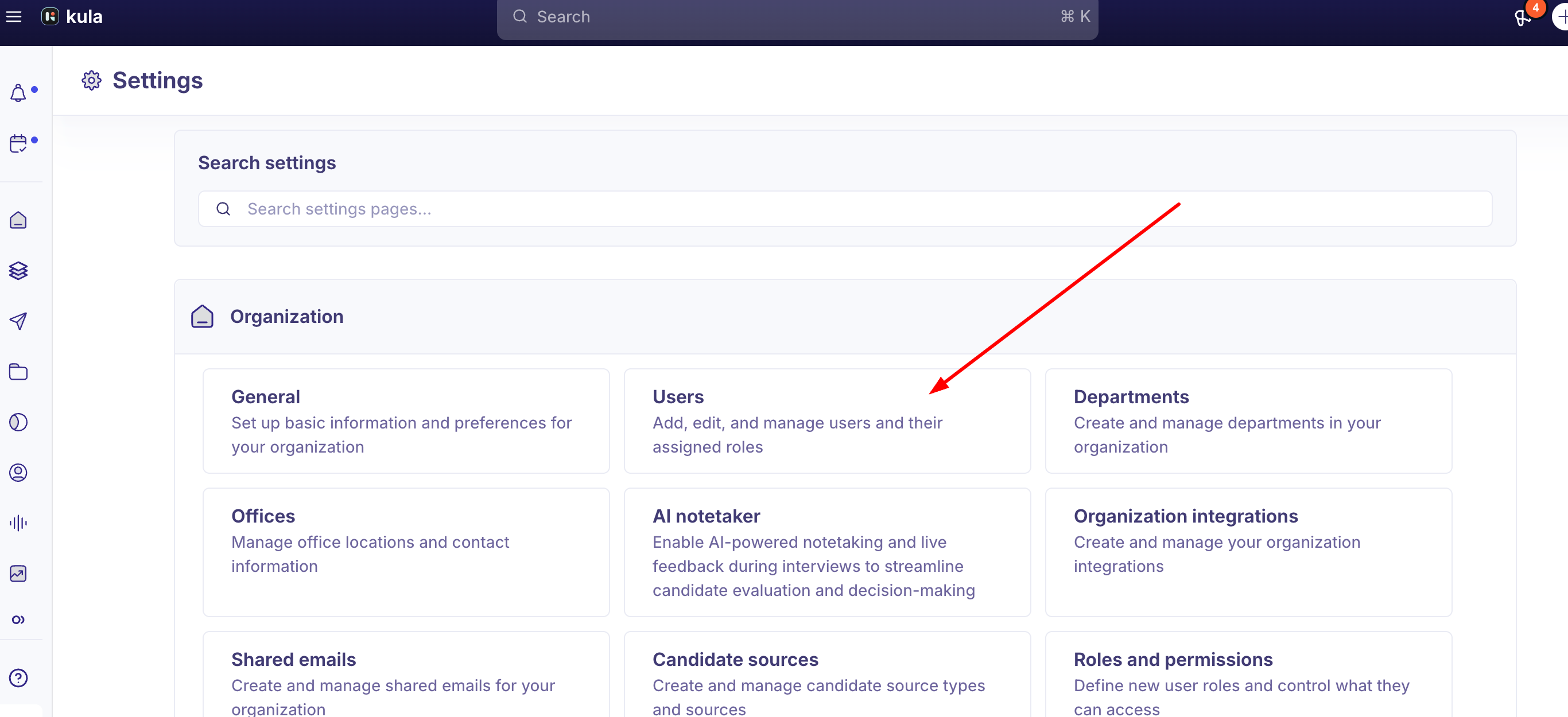Open the hamburger menu in the top bar

[14, 17]
